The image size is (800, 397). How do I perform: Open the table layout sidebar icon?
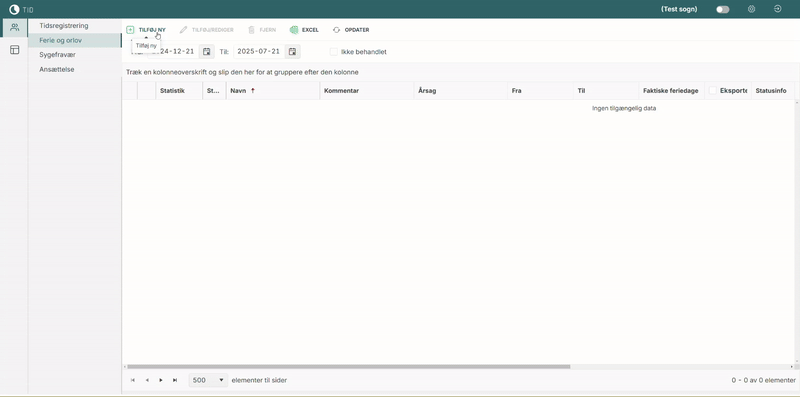click(14, 49)
